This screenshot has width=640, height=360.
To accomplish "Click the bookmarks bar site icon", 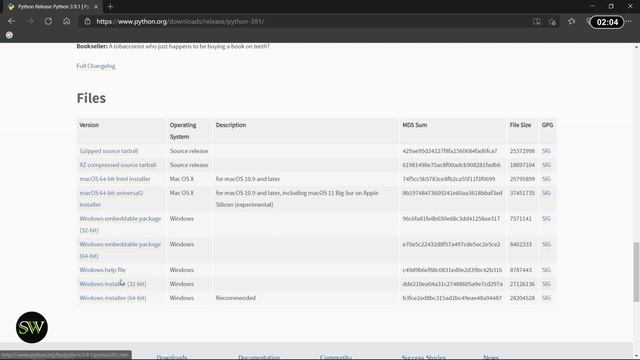I will (x=9, y=35).
